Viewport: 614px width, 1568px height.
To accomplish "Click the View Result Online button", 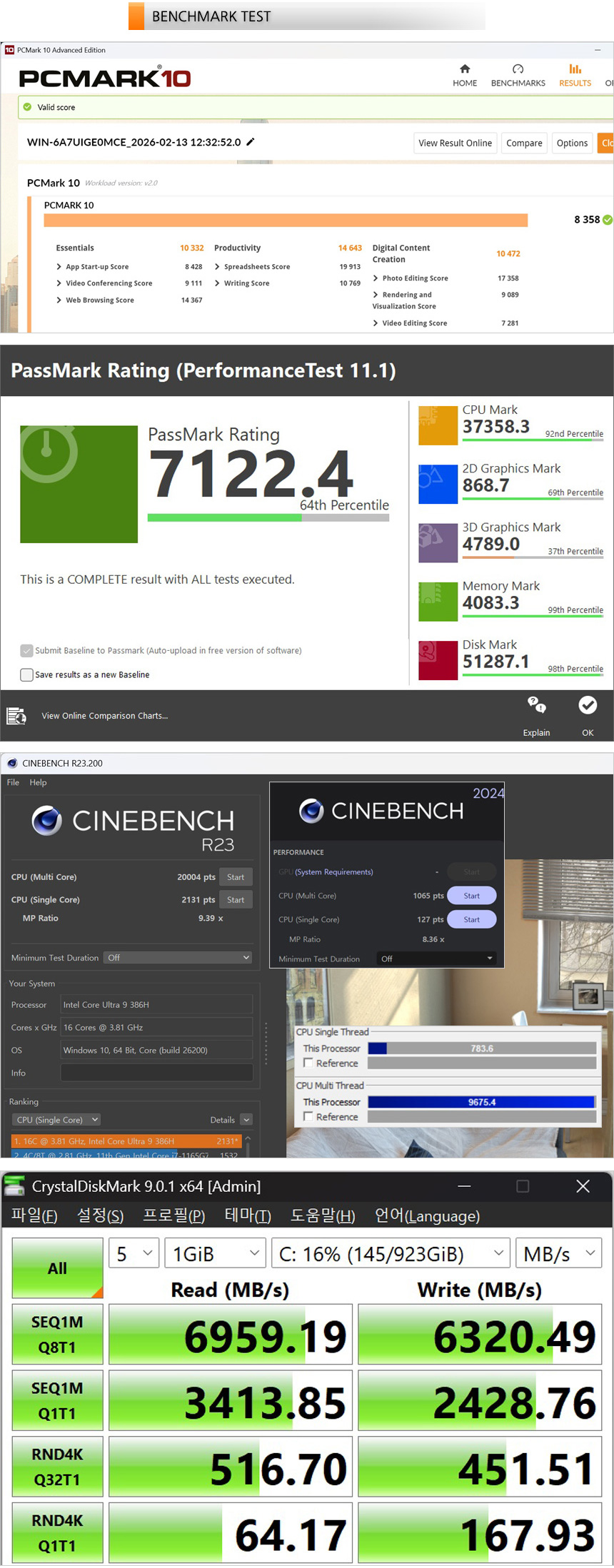I will pos(455,143).
